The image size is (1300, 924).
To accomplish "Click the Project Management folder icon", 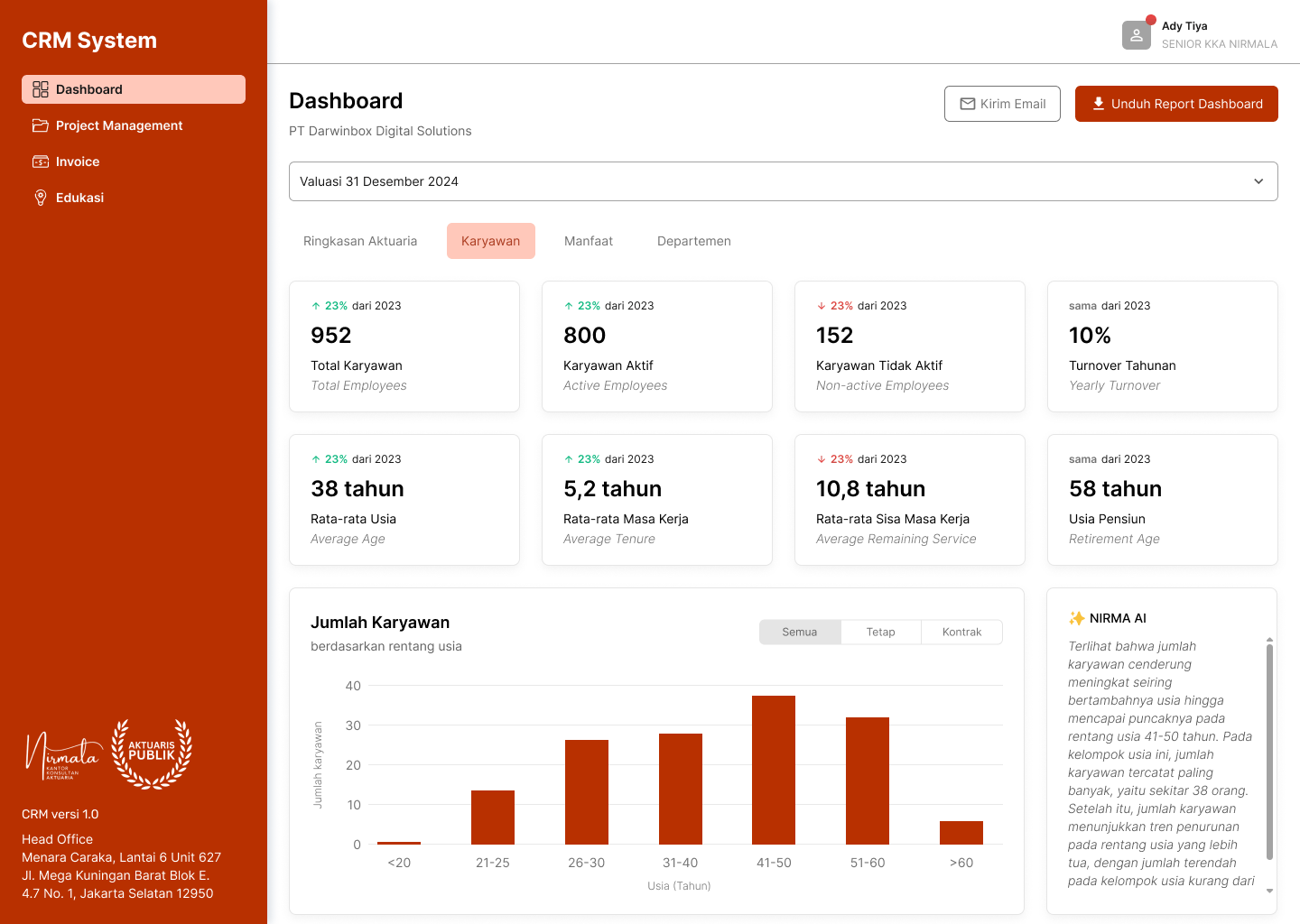I will tap(41, 125).
